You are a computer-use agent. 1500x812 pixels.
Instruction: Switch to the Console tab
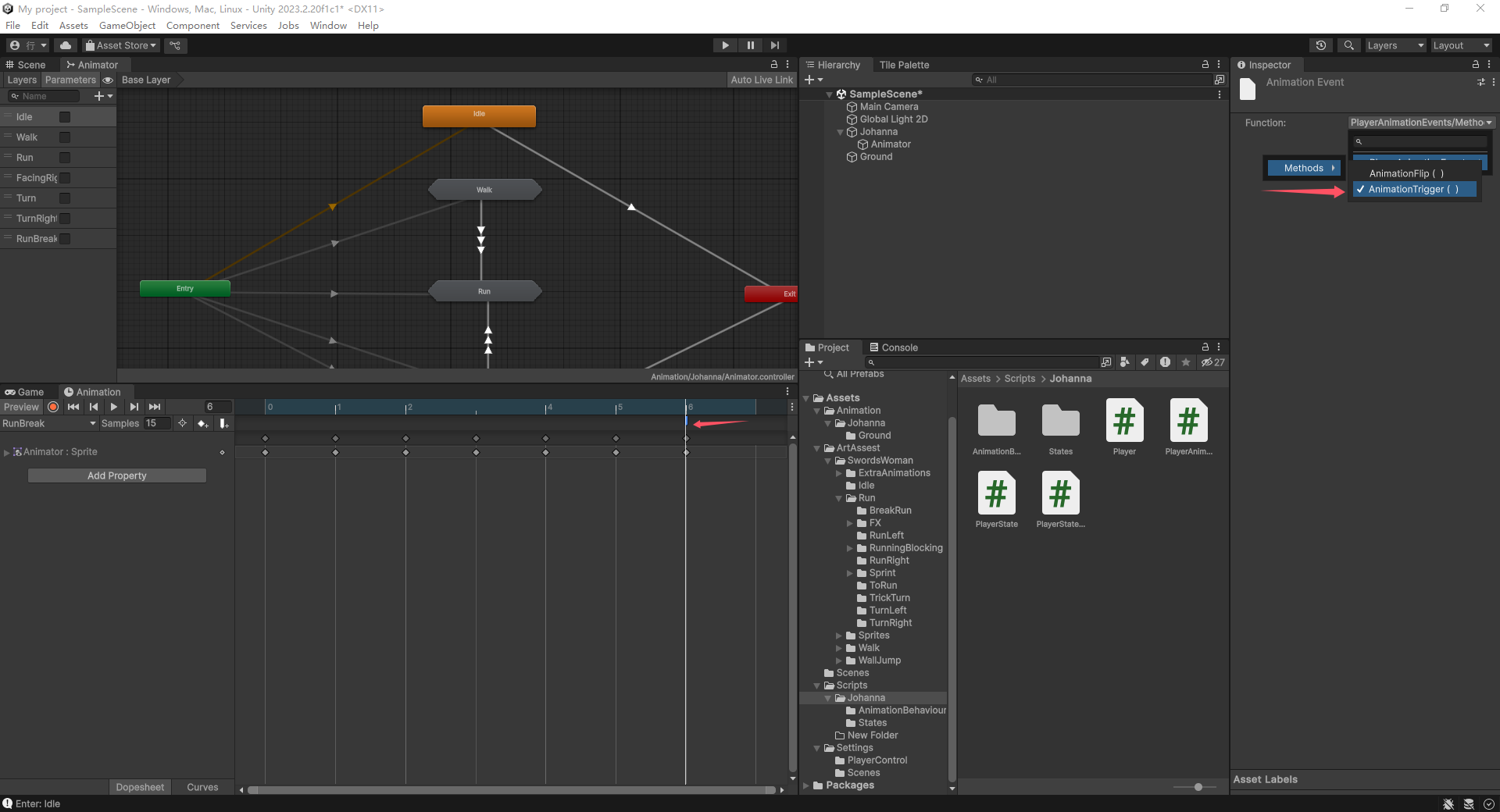(894, 347)
